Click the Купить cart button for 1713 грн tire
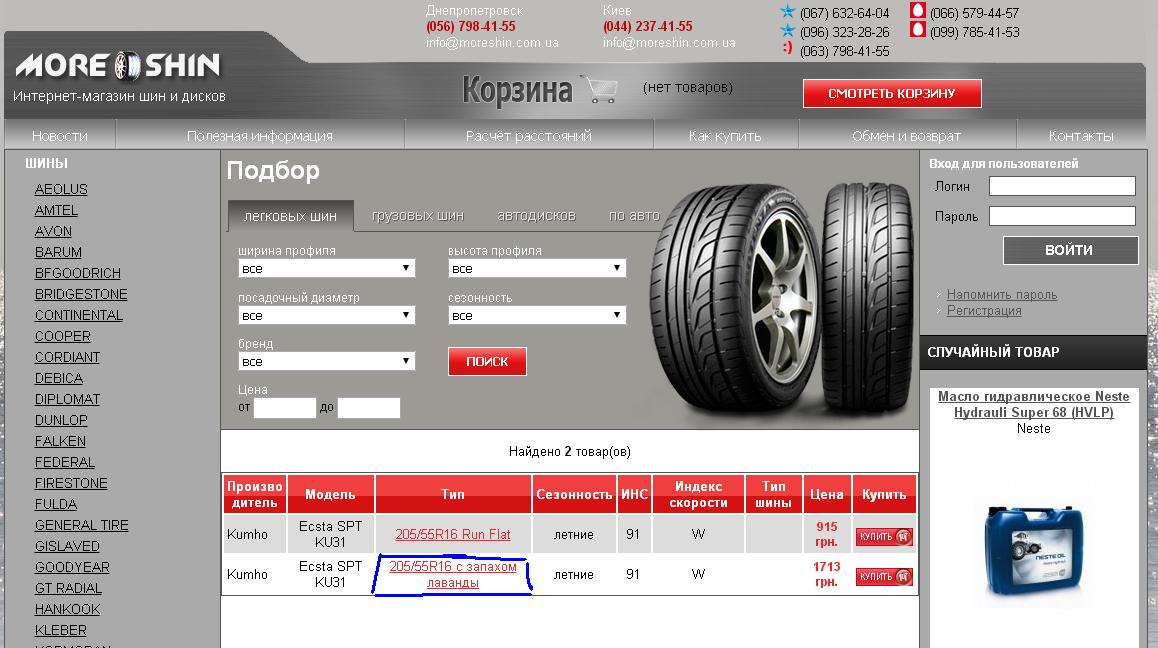 [x=884, y=577]
